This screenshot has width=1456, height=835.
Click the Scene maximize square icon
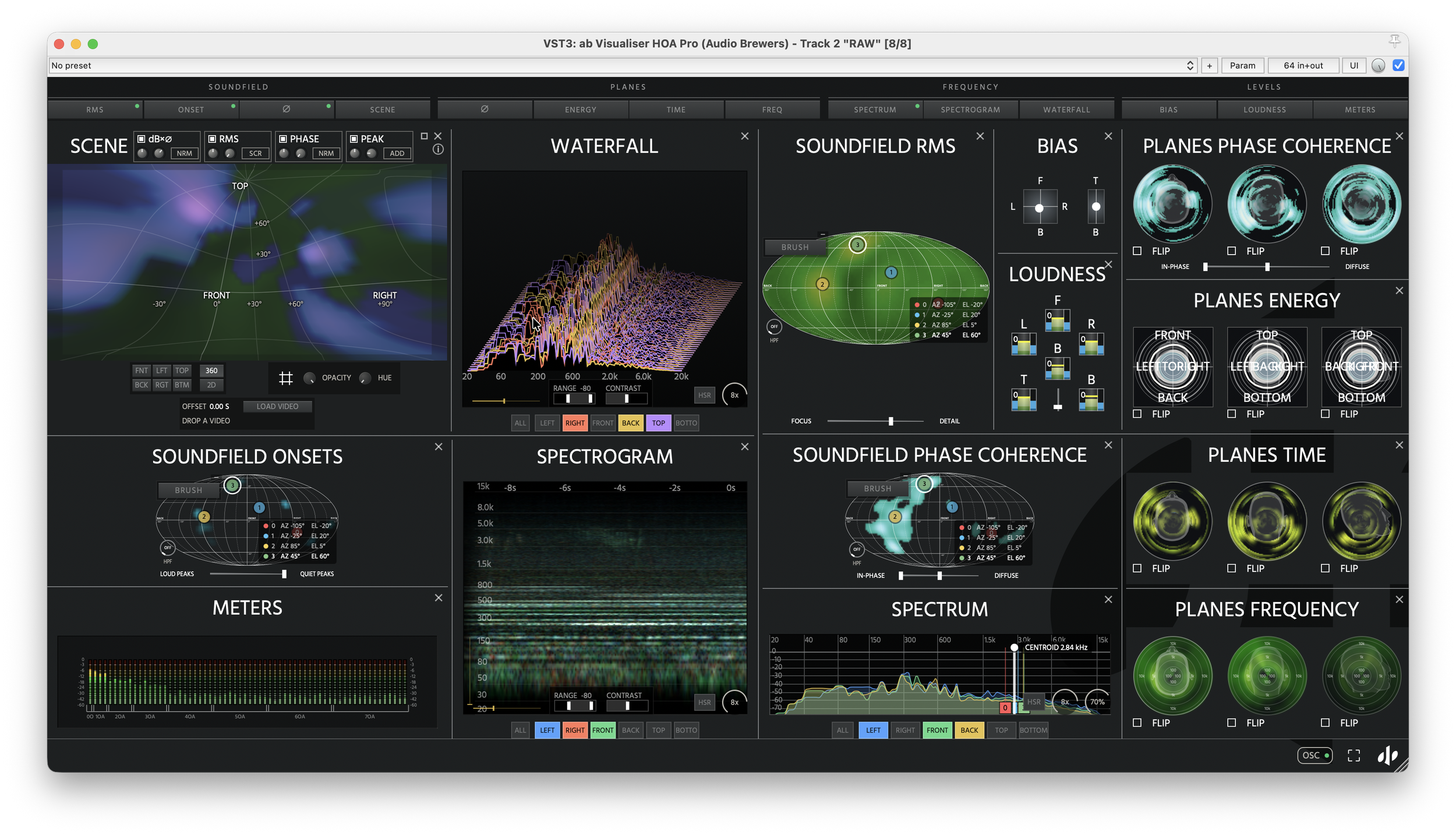(424, 136)
